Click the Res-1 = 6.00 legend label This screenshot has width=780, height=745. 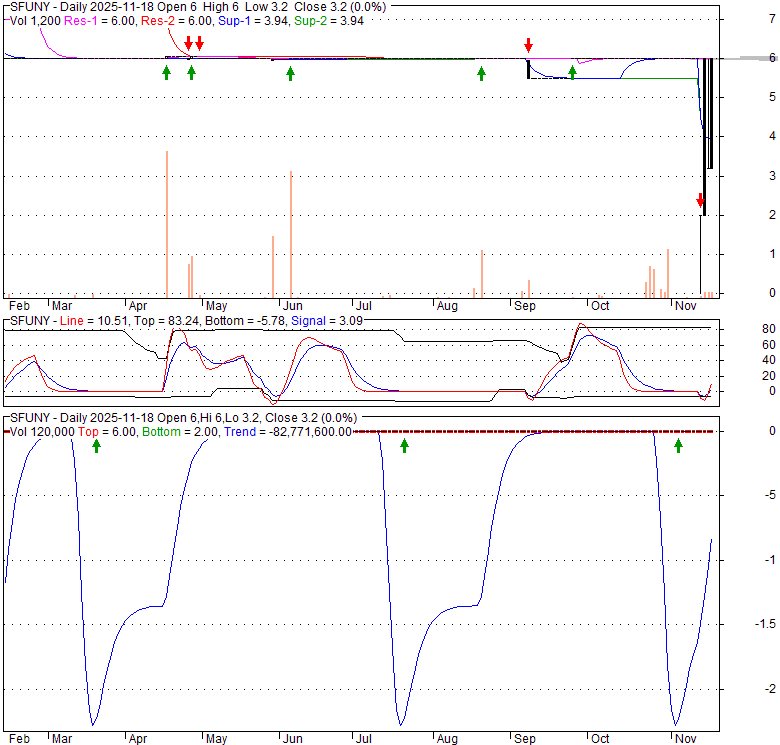click(x=103, y=20)
